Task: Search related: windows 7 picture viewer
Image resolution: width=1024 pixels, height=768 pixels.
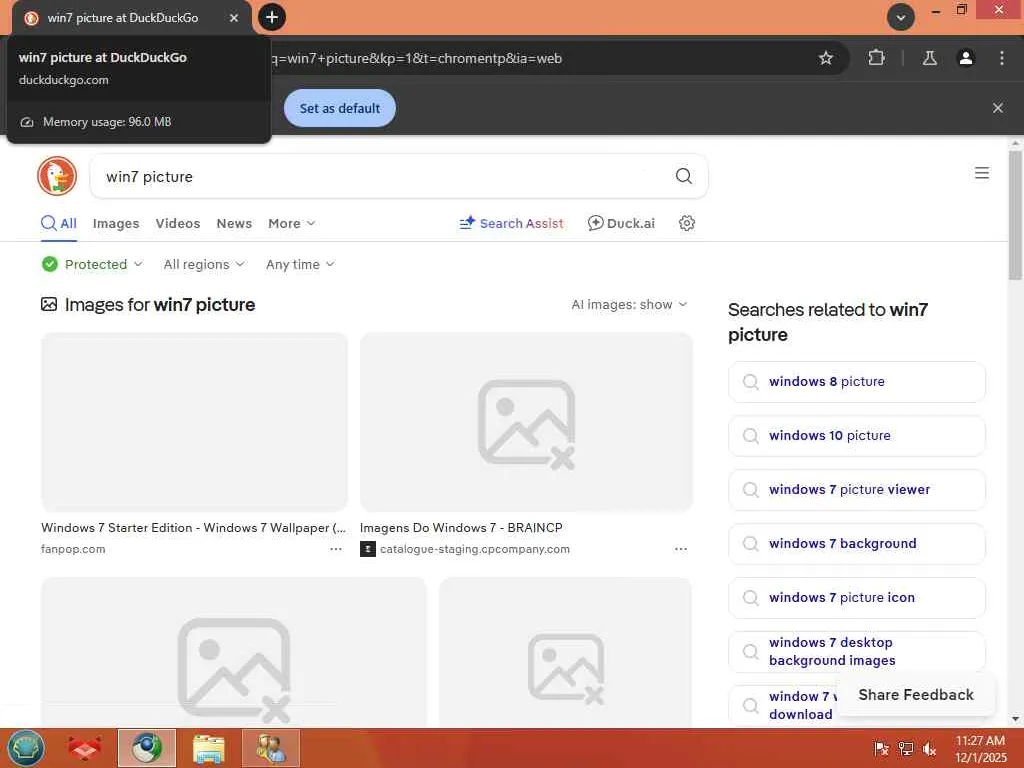Action: [x=856, y=490]
